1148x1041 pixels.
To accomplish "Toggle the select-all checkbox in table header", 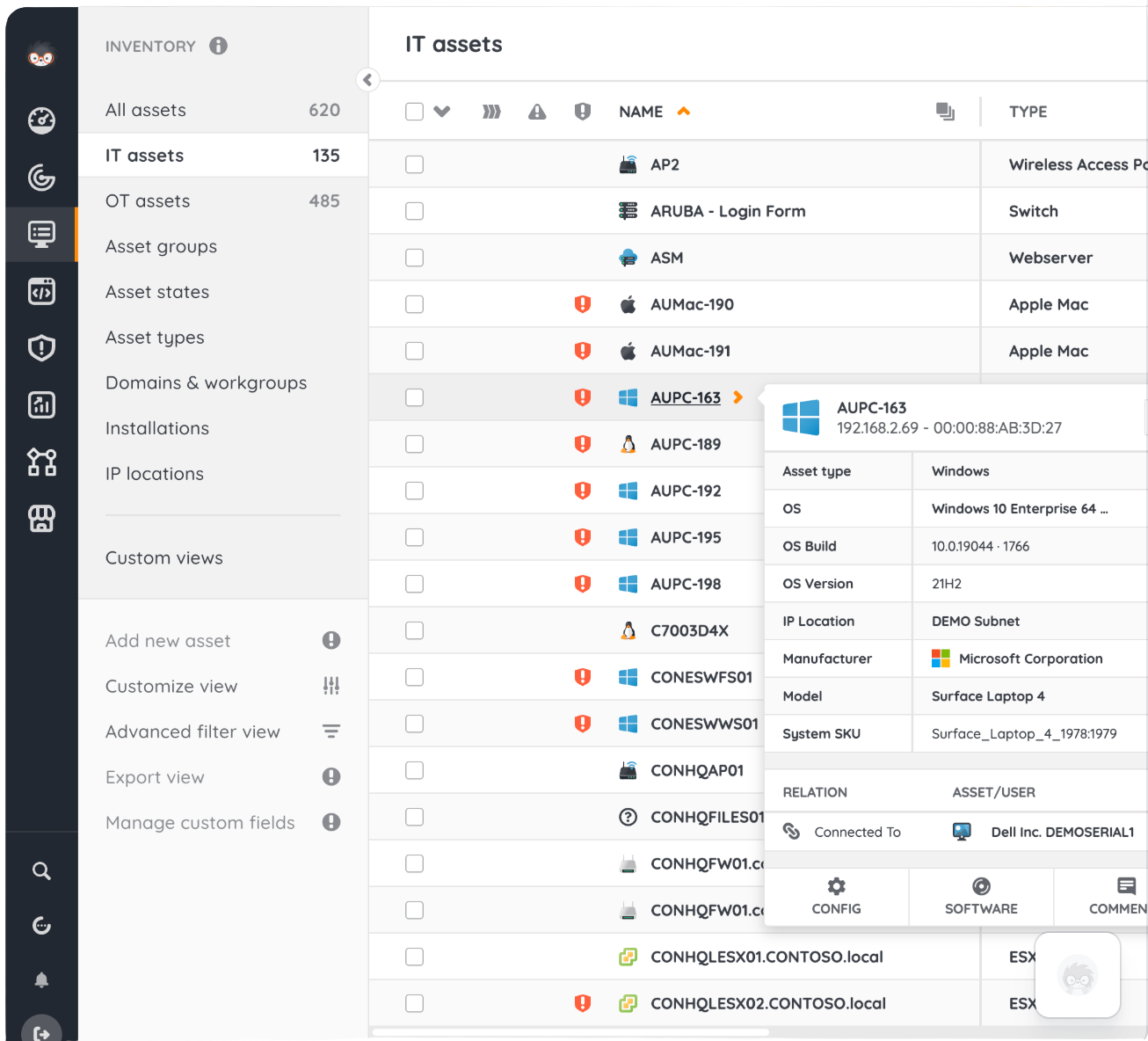I will point(414,112).
